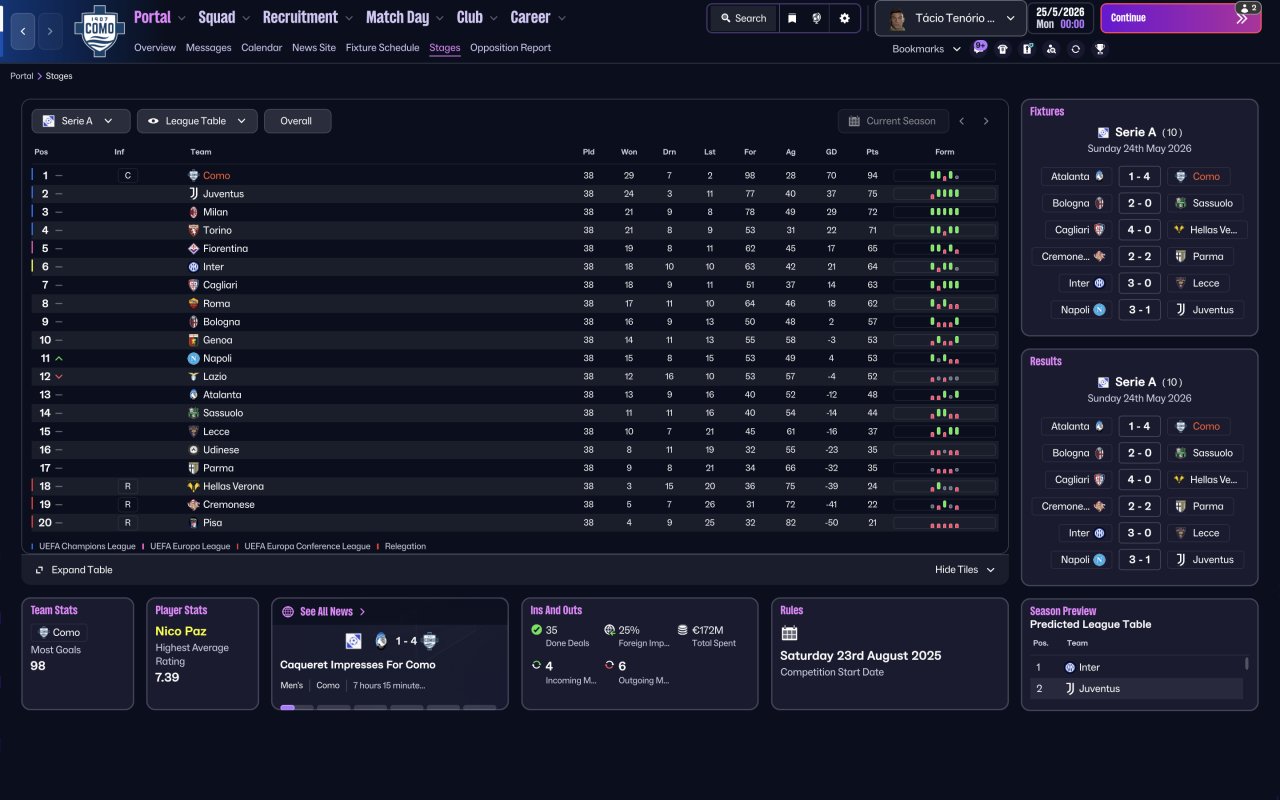The height and width of the screenshot is (800, 1280).
Task: Click Napoli badge in league table row
Action: pyautogui.click(x=193, y=358)
